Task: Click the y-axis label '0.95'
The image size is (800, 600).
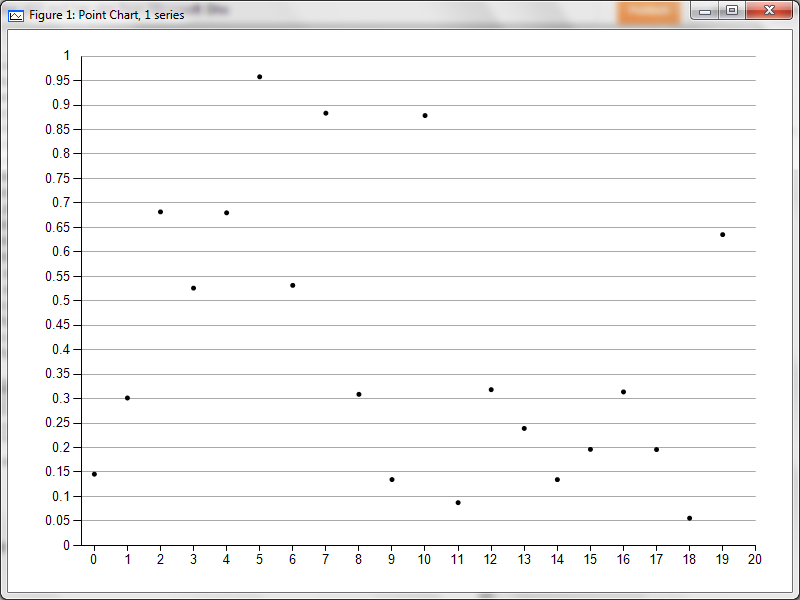Action: (57, 80)
